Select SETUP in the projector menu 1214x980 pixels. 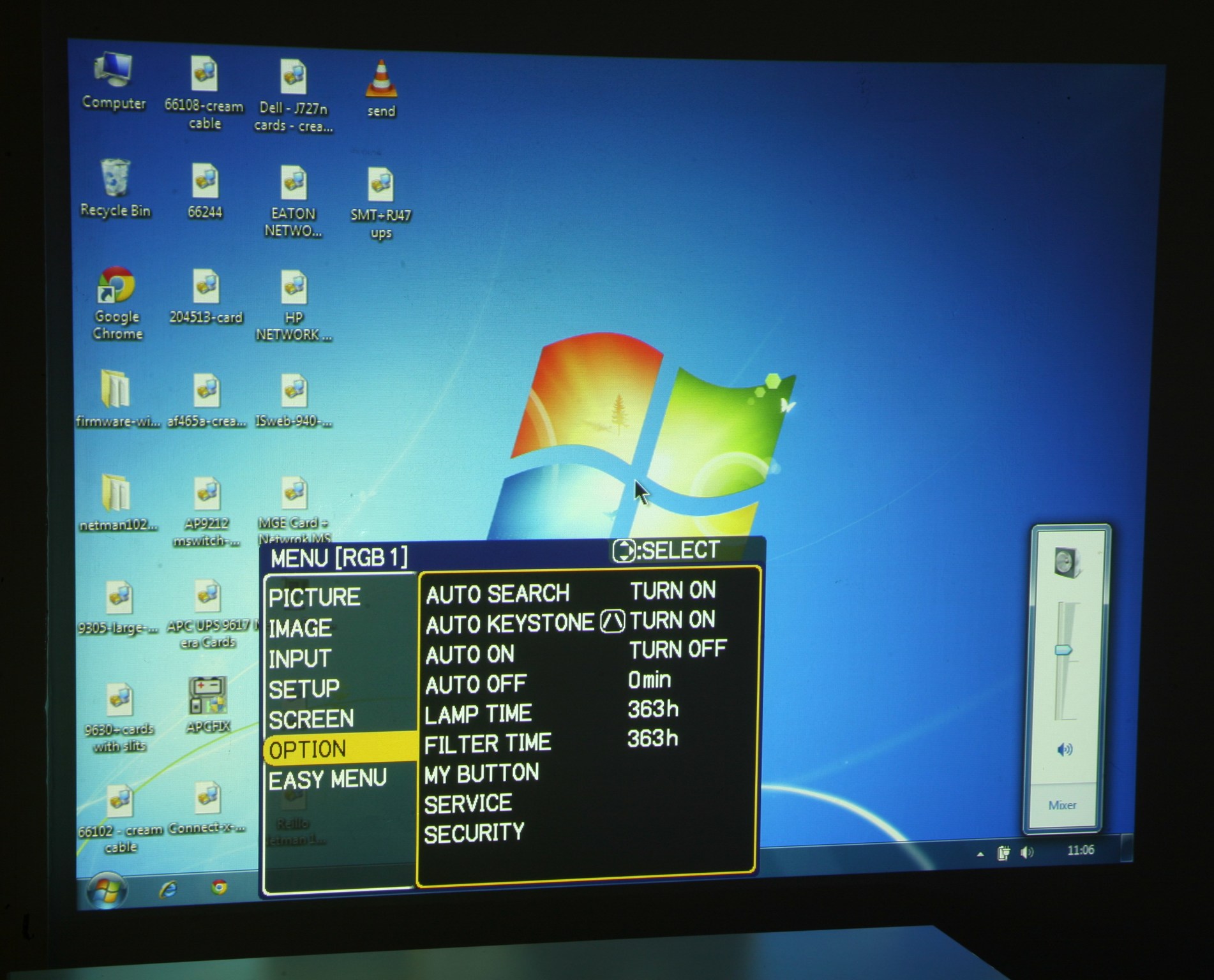(x=304, y=689)
